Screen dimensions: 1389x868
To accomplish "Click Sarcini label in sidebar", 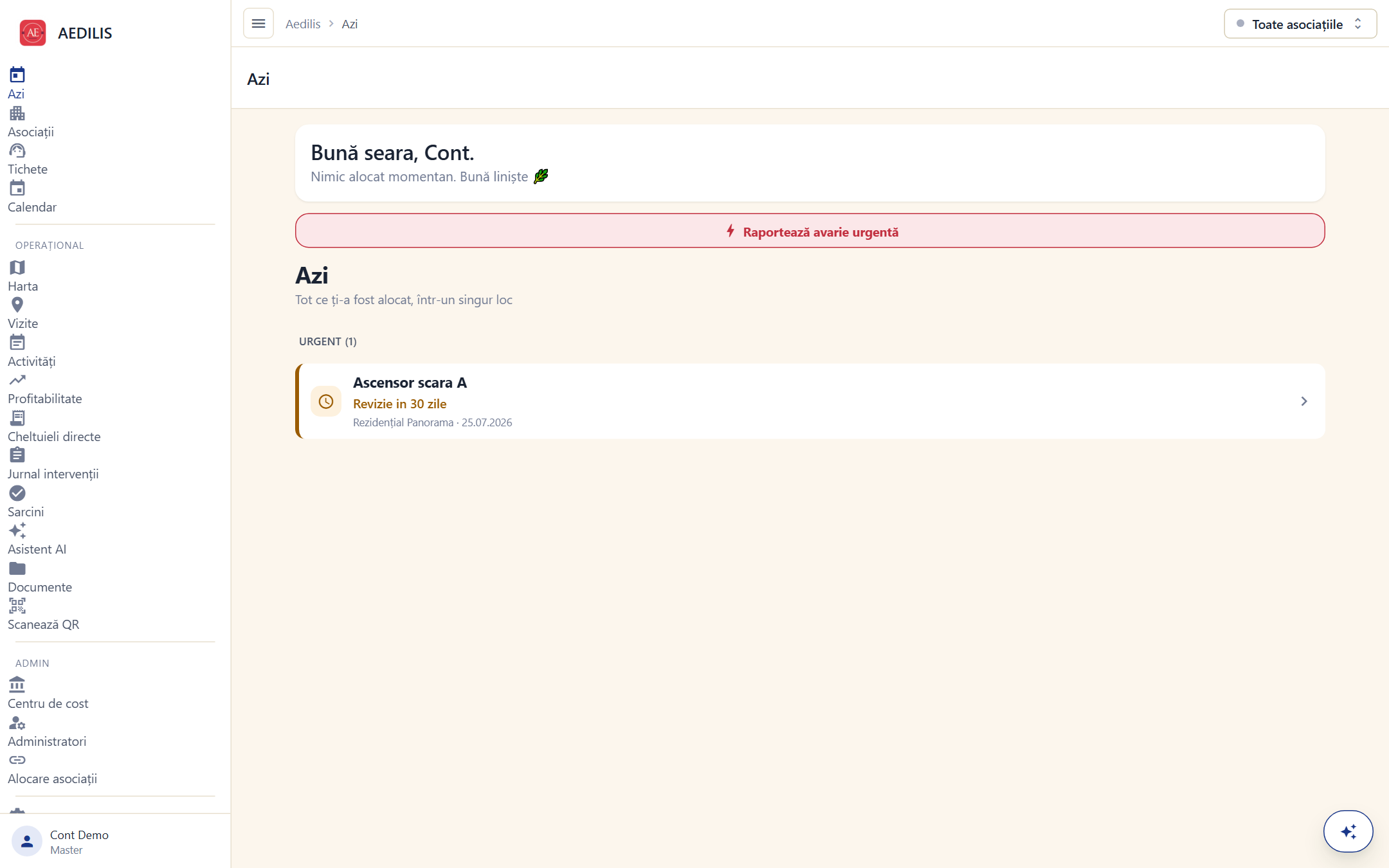I will coord(26,512).
